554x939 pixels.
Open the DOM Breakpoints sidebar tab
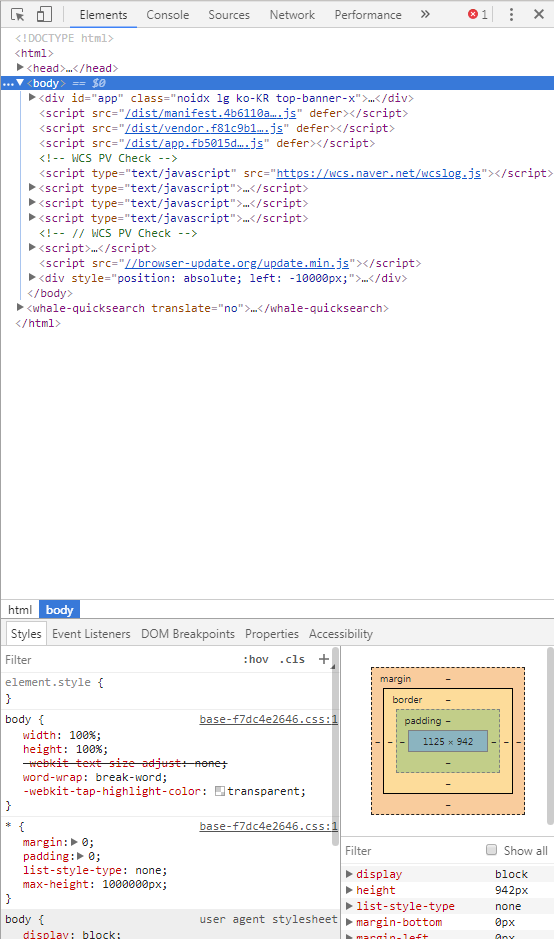click(x=187, y=634)
